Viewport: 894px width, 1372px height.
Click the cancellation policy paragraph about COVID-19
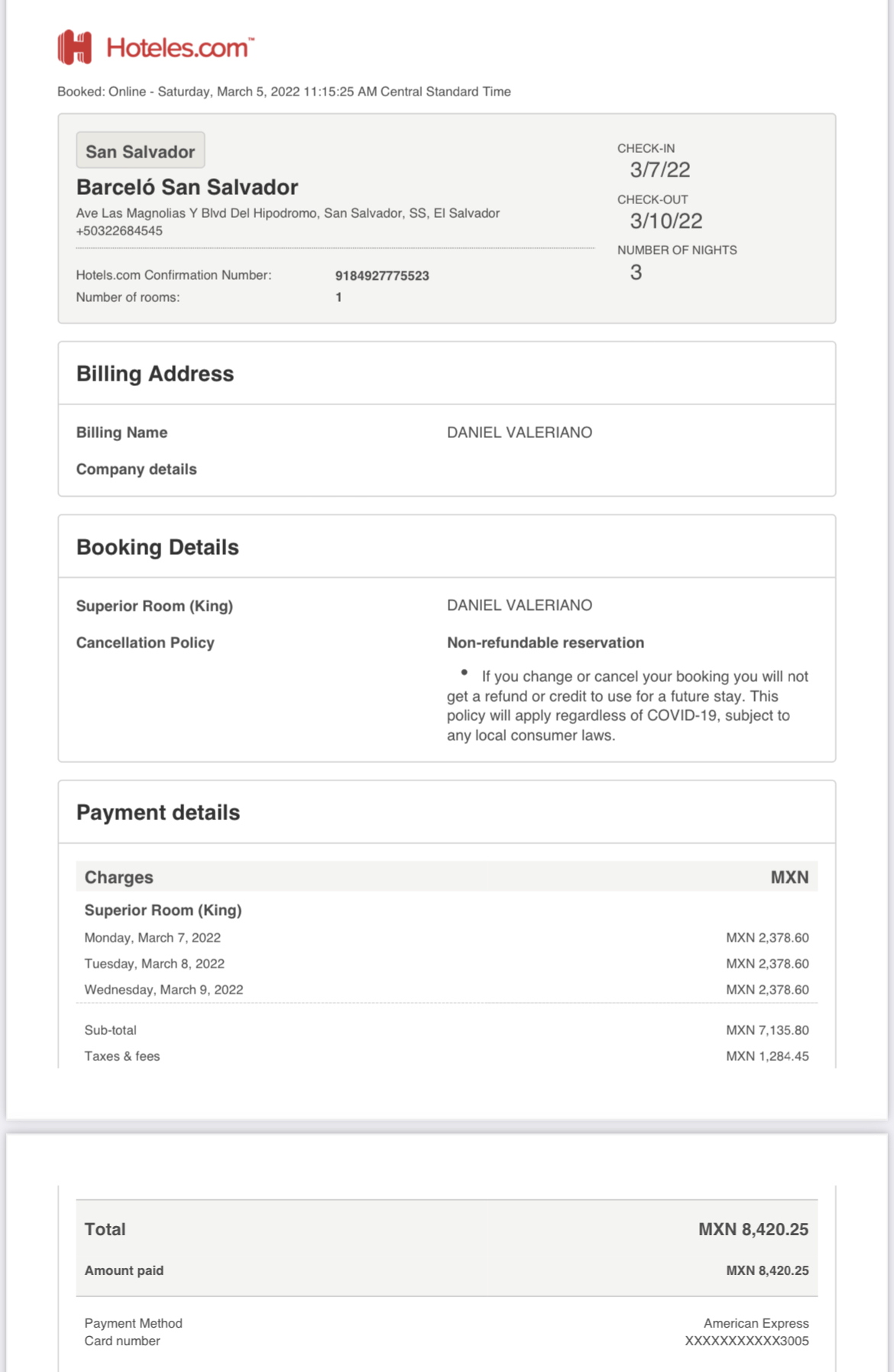click(x=627, y=705)
